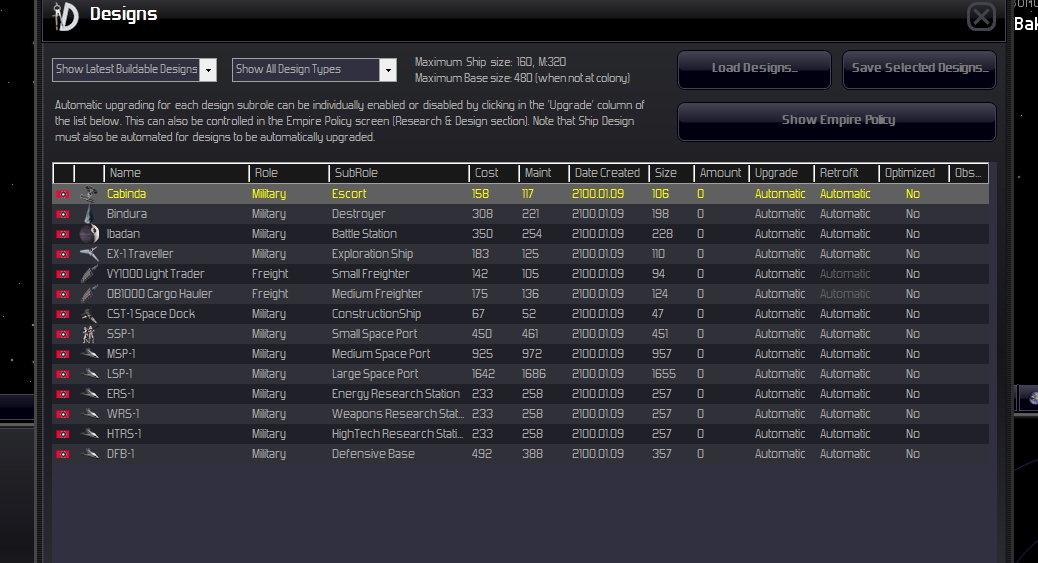The width and height of the screenshot is (1038, 563).
Task: Click the WRS-1 research station icon
Action: click(89, 414)
